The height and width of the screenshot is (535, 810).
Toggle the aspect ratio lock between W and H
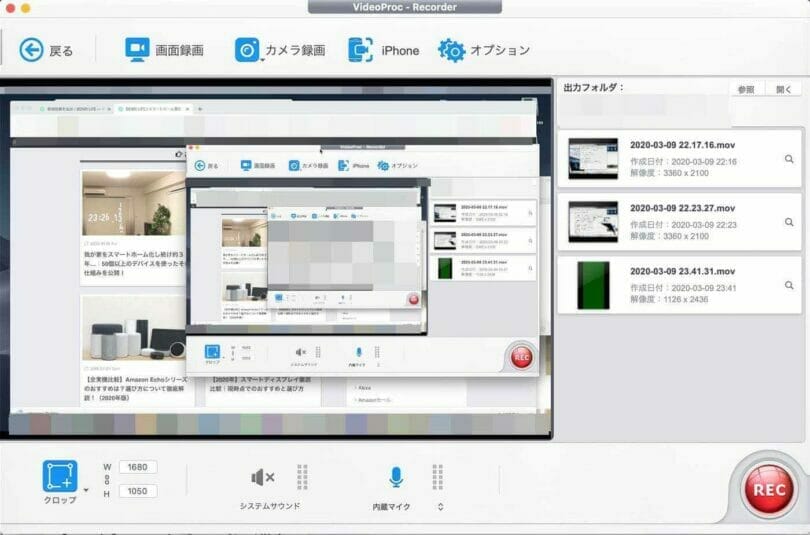107,480
